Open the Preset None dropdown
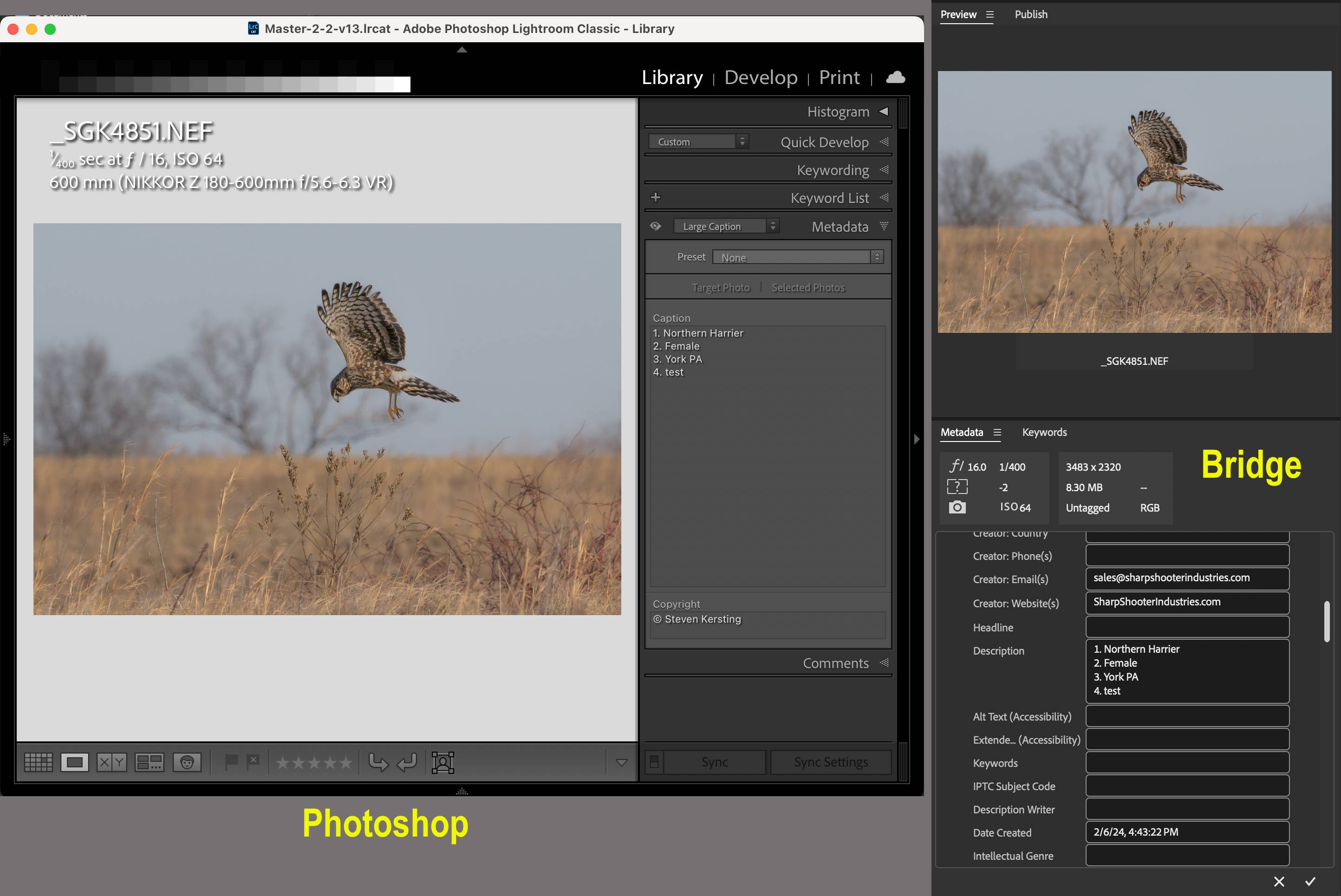This screenshot has height=896, width=1341. 798,257
